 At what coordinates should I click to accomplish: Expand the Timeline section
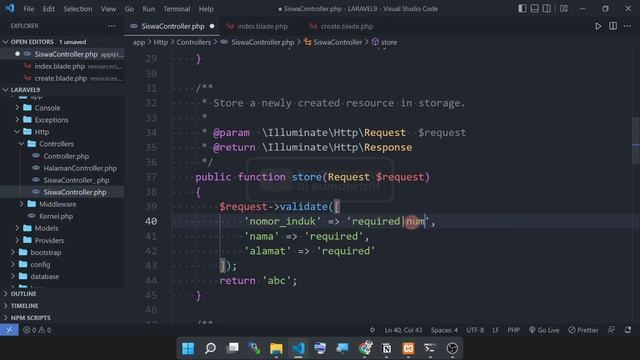[x=62, y=305]
